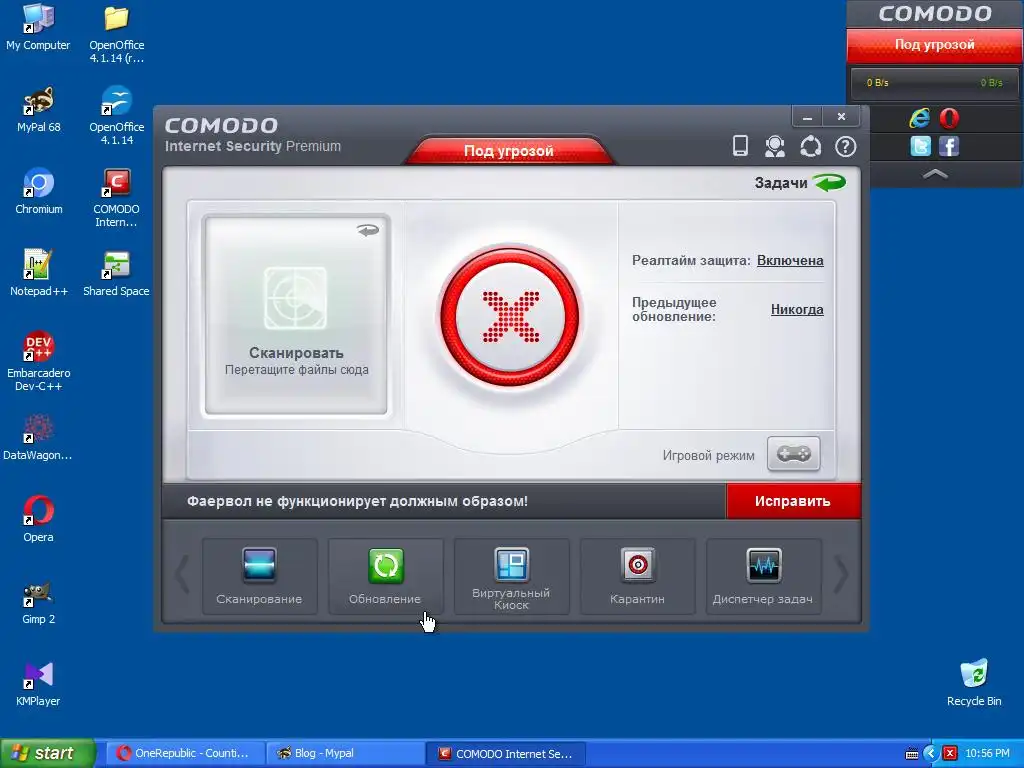Select DataWagon desktop icon
This screenshot has height=768, width=1024.
click(x=38, y=438)
